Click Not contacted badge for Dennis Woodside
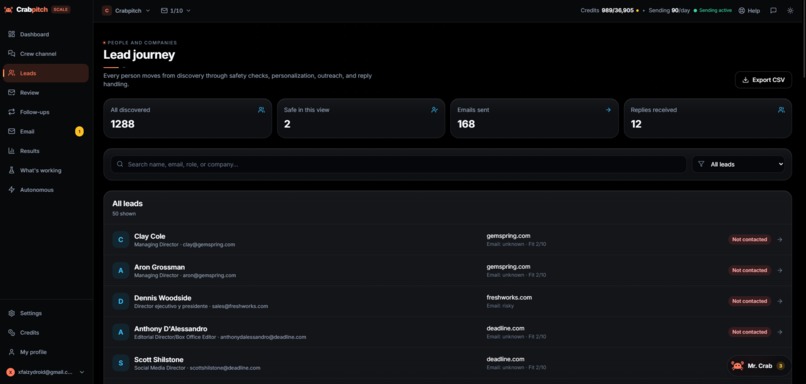The image size is (806, 384). pyautogui.click(x=749, y=301)
